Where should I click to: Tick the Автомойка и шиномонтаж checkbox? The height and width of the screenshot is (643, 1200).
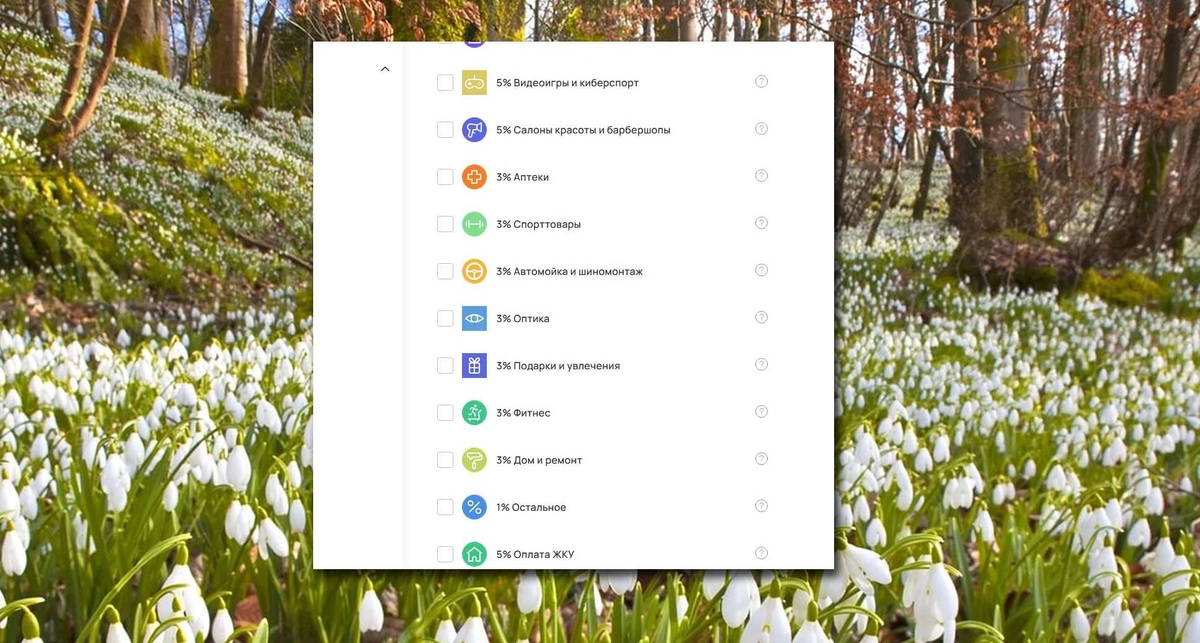(x=445, y=271)
